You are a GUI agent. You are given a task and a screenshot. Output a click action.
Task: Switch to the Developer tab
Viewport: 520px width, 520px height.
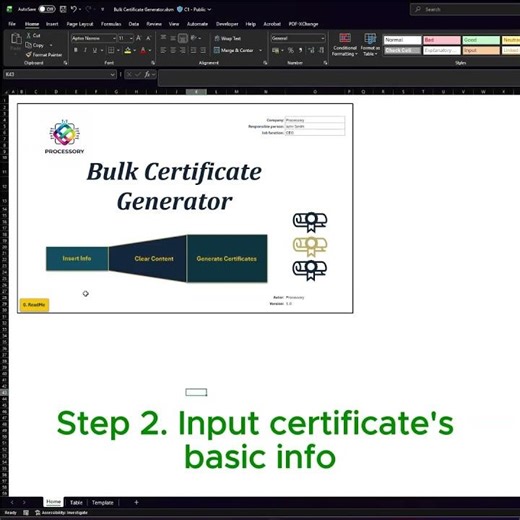pos(227,24)
